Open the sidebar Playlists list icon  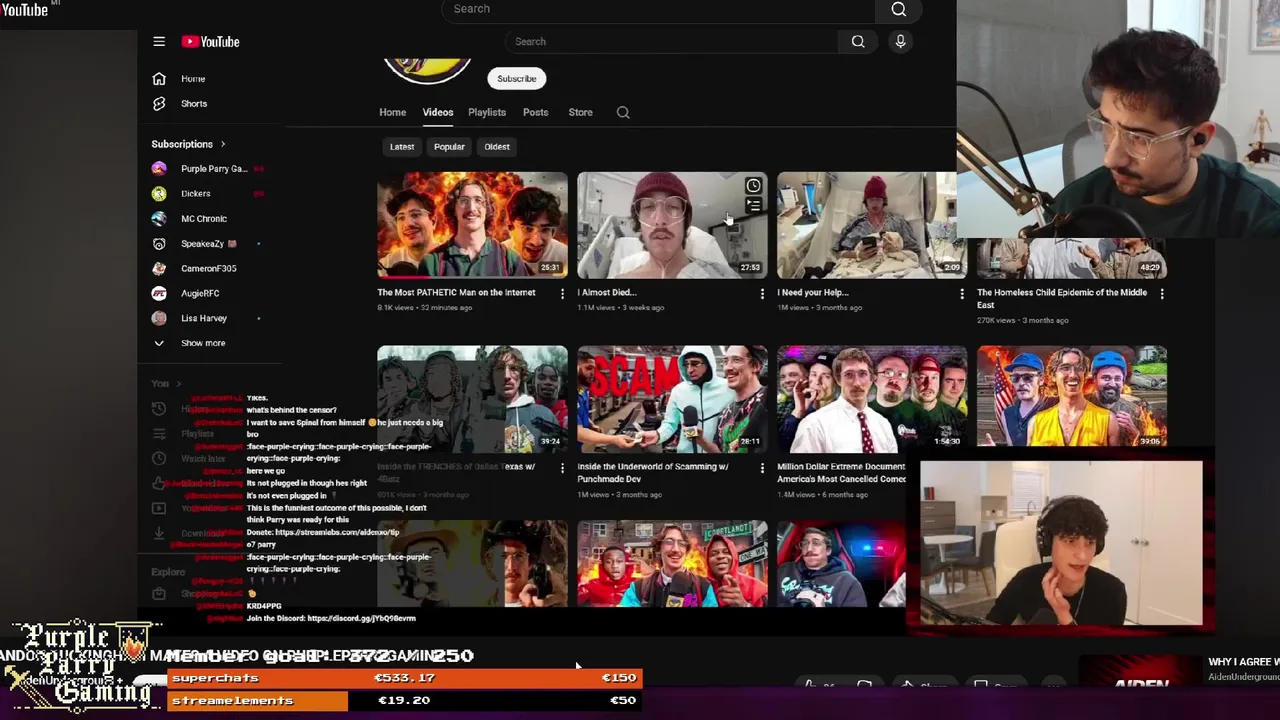tap(159, 433)
